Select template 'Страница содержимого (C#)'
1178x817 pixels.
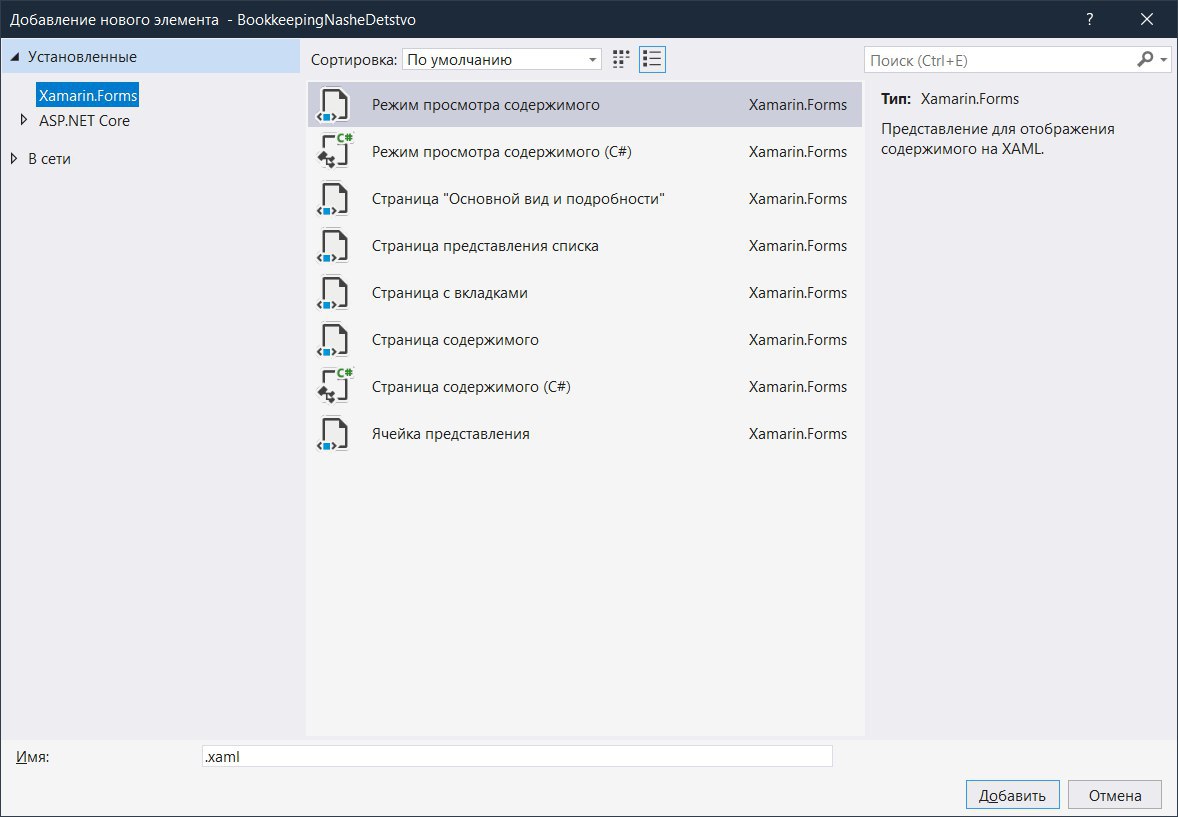(x=584, y=386)
